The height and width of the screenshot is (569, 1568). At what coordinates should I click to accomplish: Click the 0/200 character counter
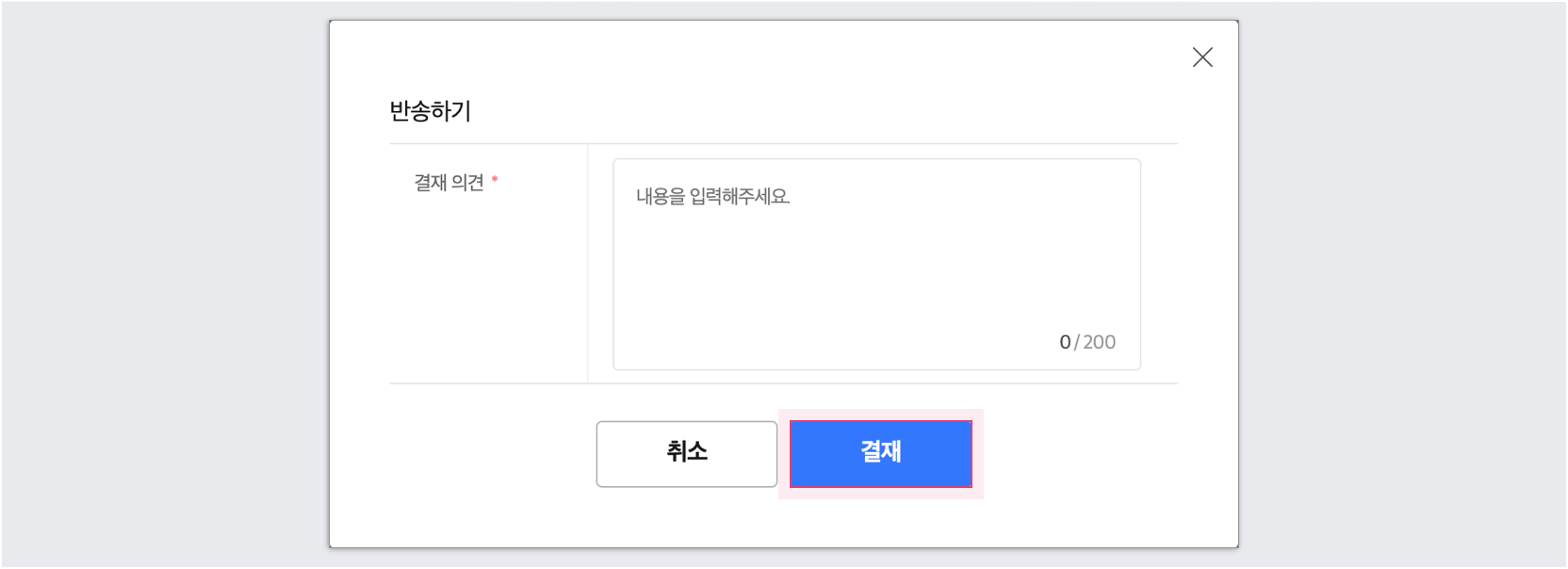click(x=1086, y=342)
